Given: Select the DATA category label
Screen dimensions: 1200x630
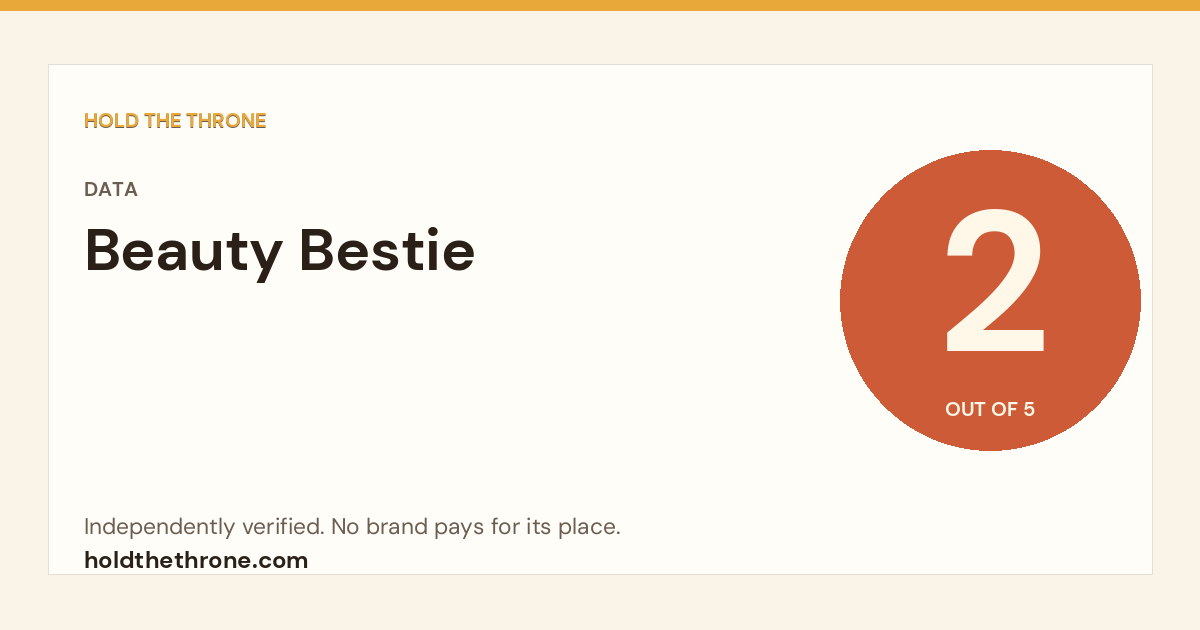Looking at the screenshot, I should 111,190.
